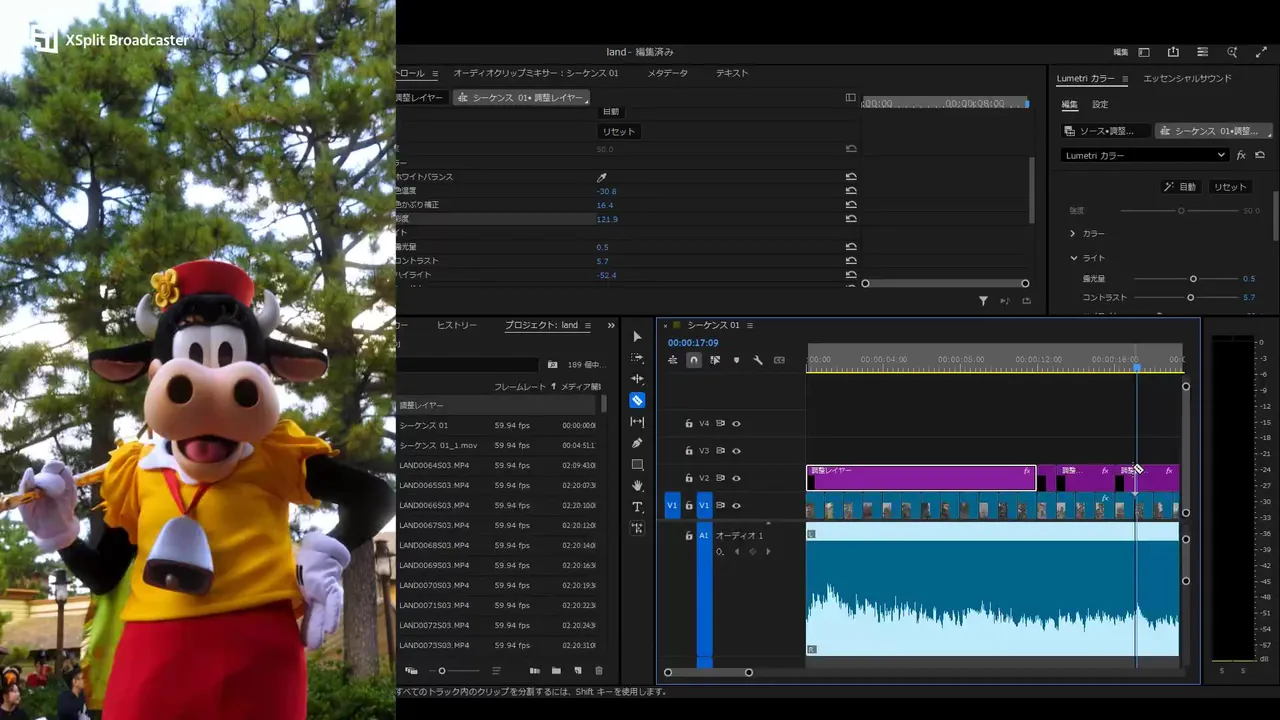Reset the コントラスト parameter
Image resolution: width=1280 pixels, height=720 pixels.
[x=851, y=260]
